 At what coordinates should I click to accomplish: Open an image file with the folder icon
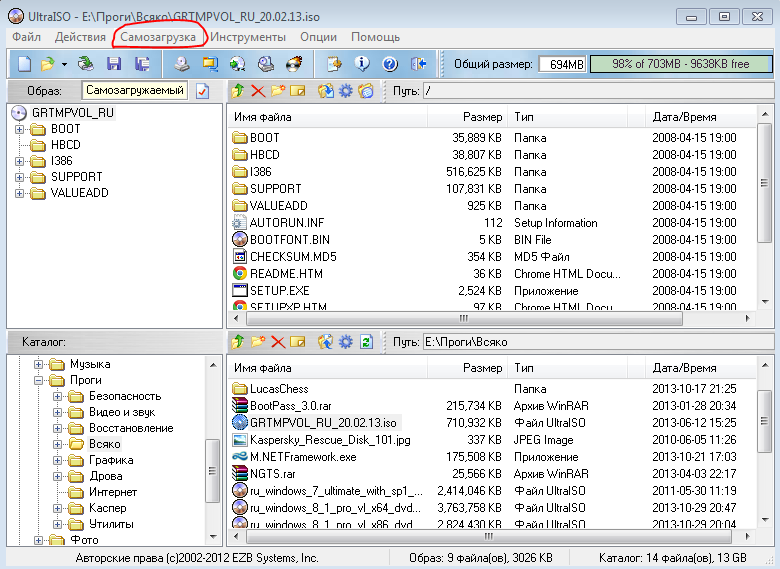click(47, 64)
